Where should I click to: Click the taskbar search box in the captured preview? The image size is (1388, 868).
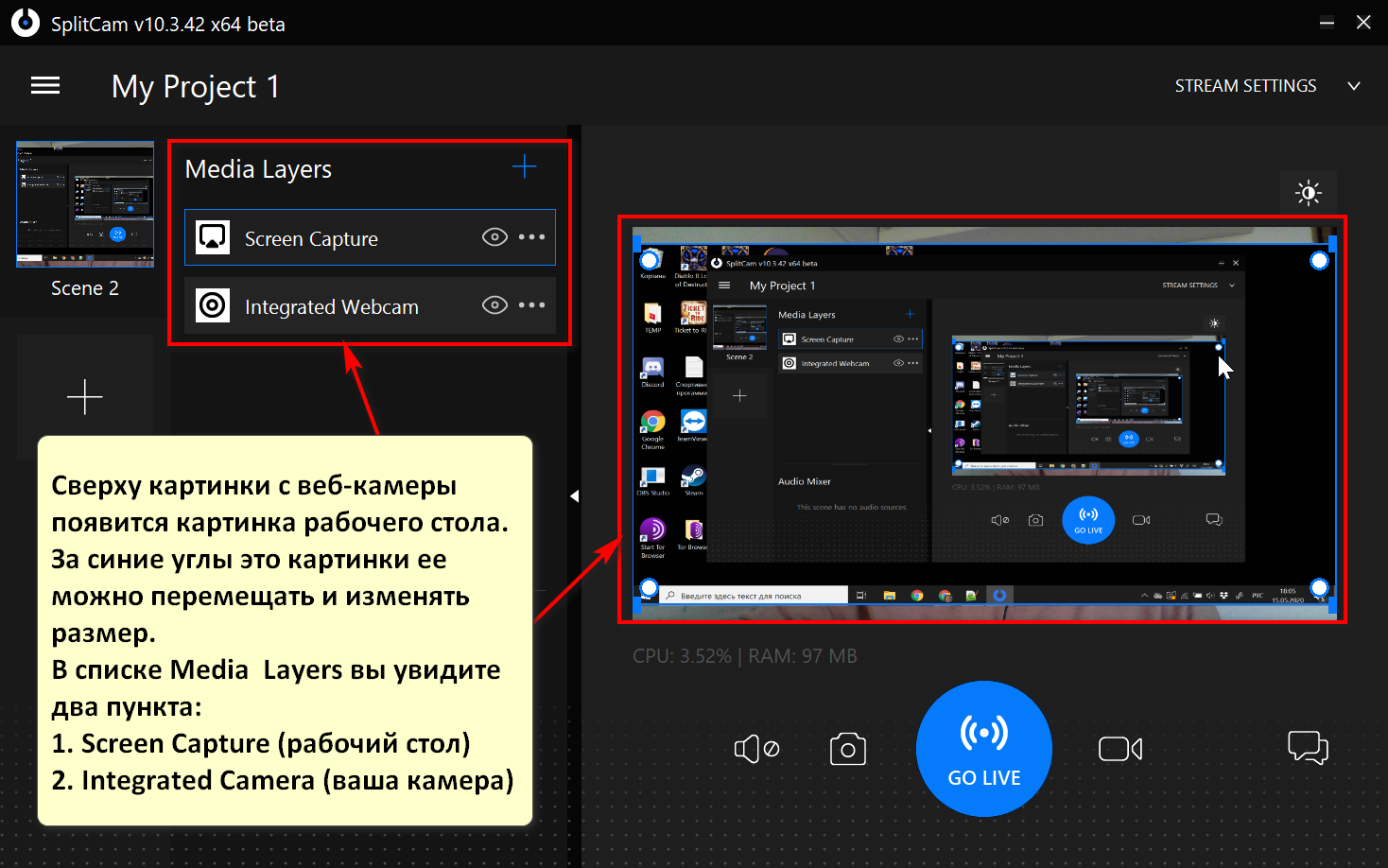(754, 596)
